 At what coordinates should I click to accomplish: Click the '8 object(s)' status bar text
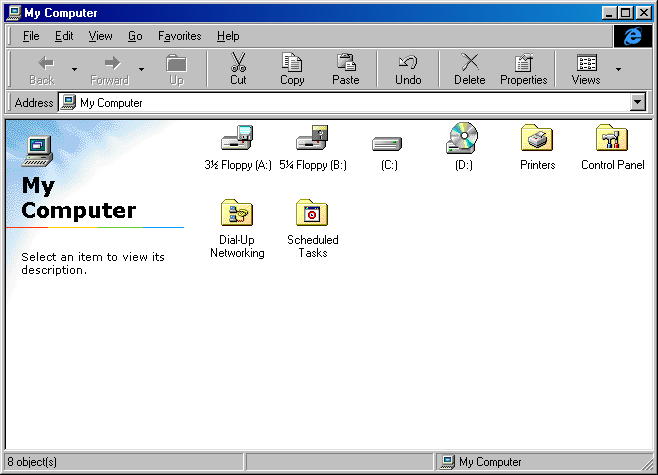pos(32,462)
